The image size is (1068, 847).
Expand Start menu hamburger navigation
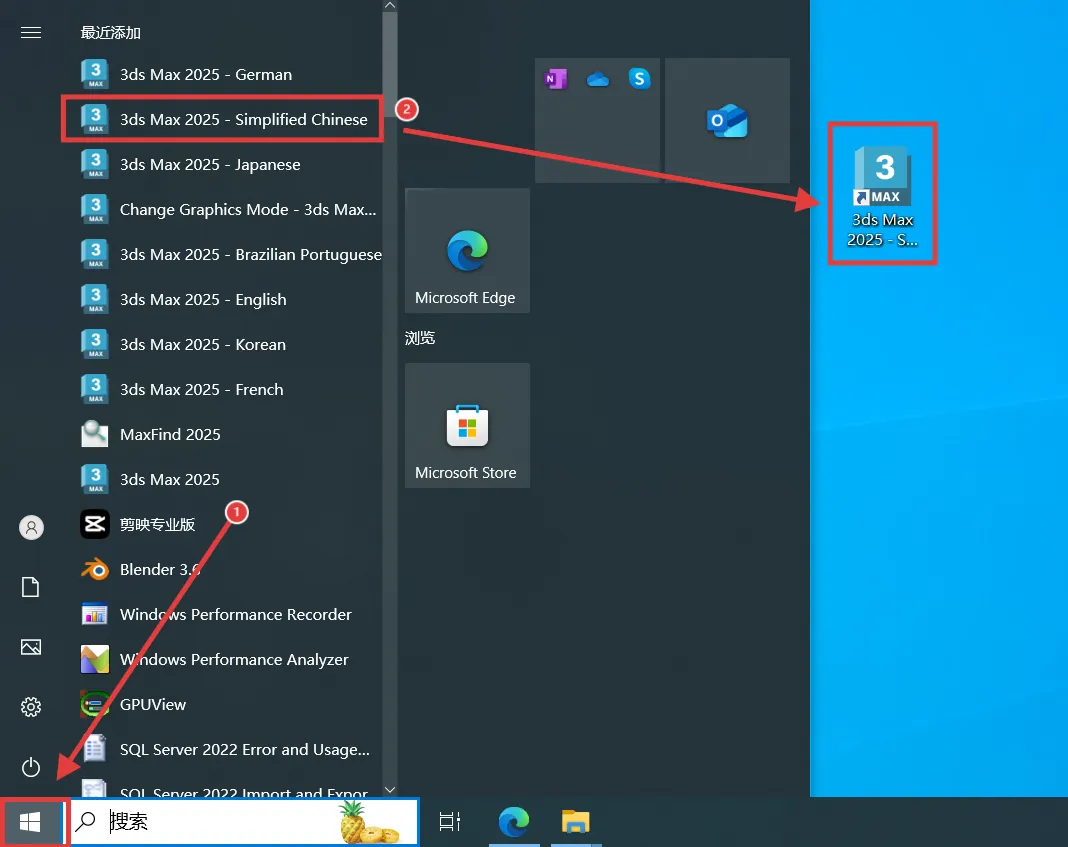[x=31, y=33]
